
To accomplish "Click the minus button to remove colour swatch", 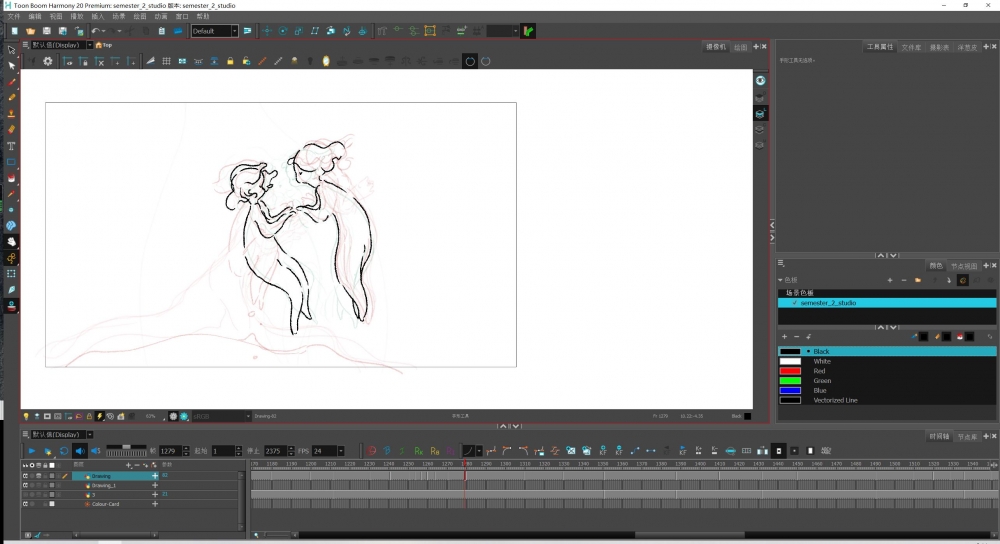I will coord(797,337).
